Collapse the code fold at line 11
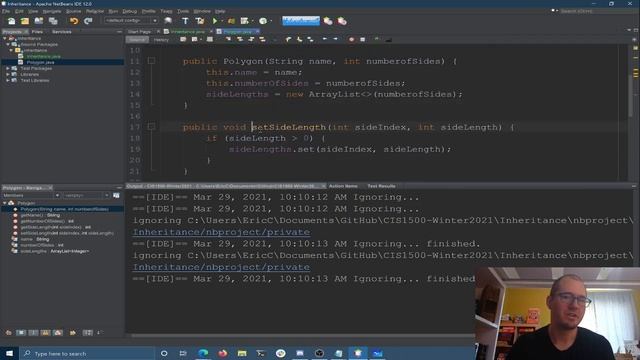This screenshot has width=640, height=360. pyautogui.click(x=151, y=61)
